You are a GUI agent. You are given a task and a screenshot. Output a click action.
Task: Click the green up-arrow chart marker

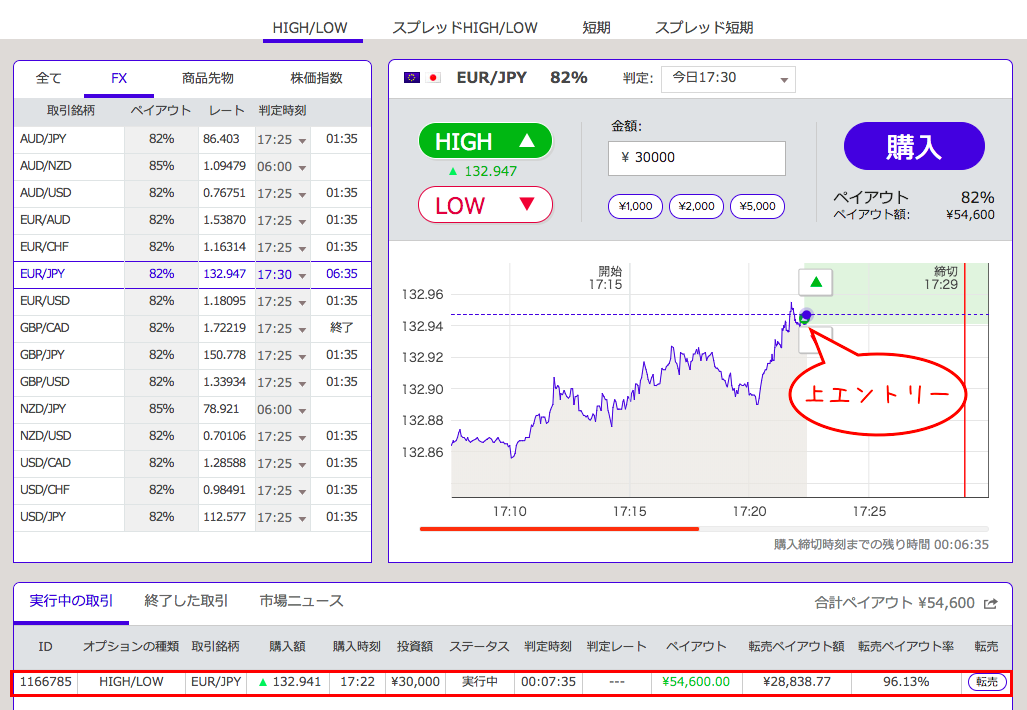click(816, 282)
